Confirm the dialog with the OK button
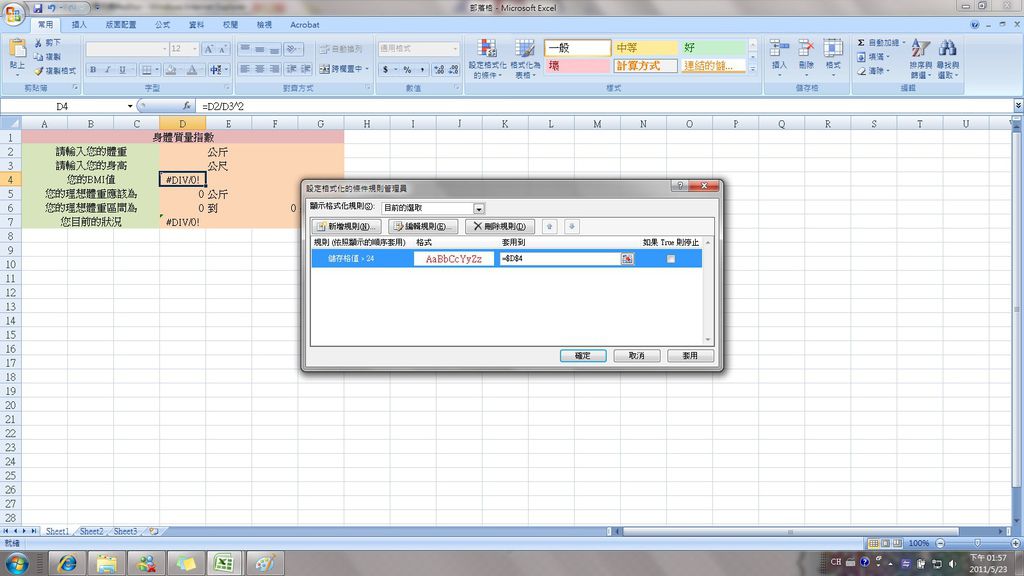The height and width of the screenshot is (576, 1024). pos(583,356)
